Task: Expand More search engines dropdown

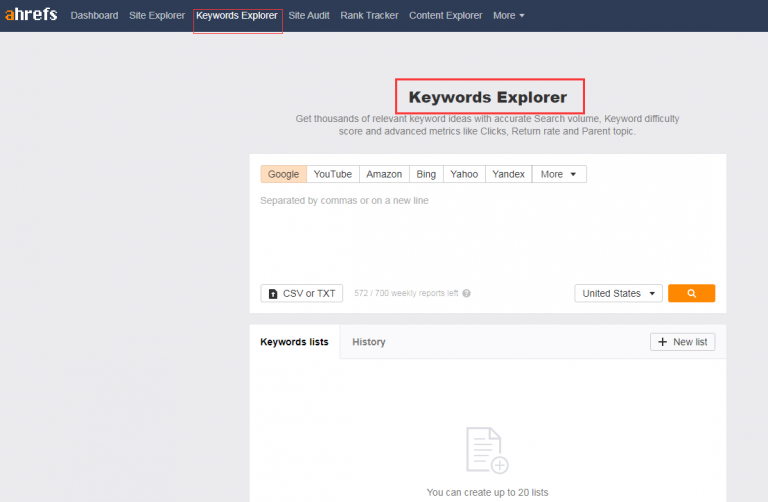Action: click(559, 174)
